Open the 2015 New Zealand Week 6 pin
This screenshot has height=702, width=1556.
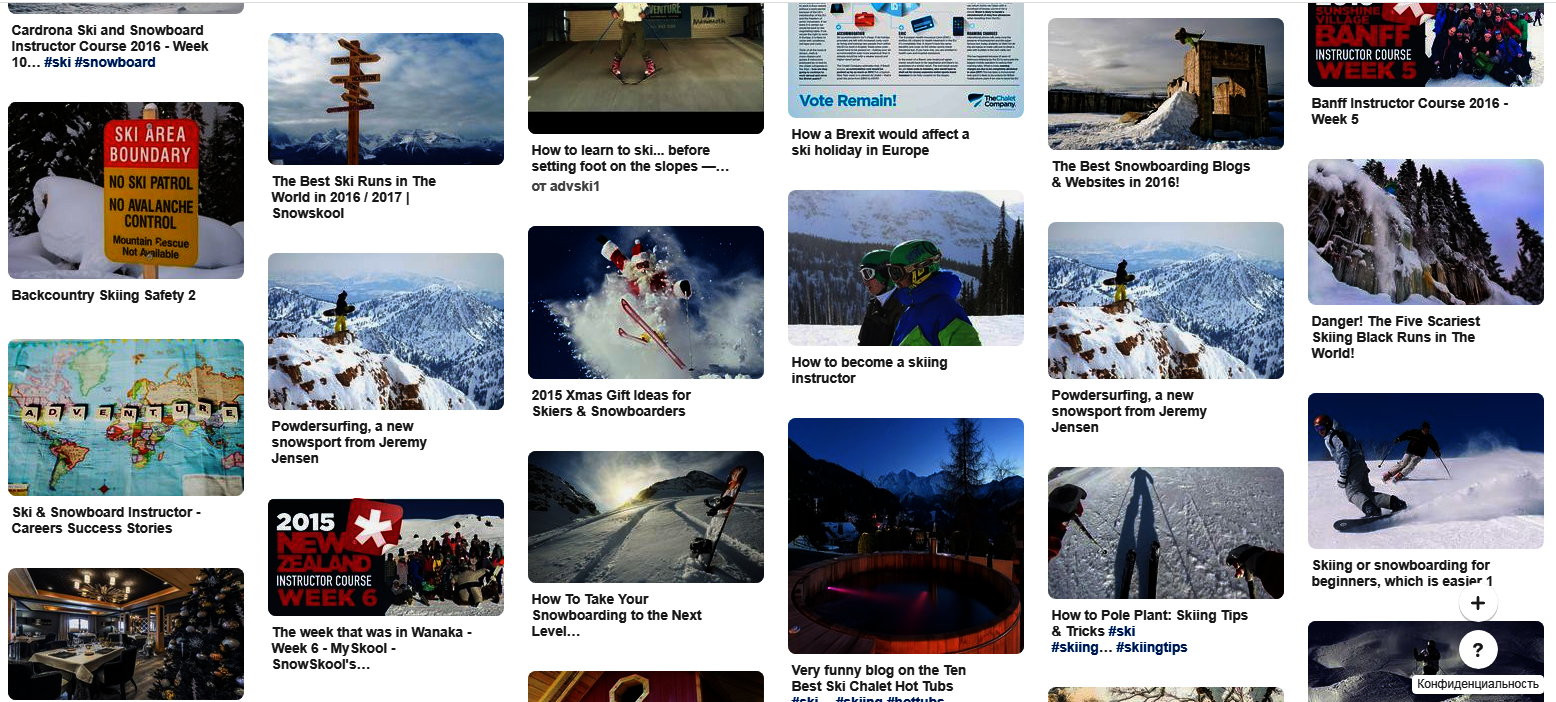(x=386, y=557)
